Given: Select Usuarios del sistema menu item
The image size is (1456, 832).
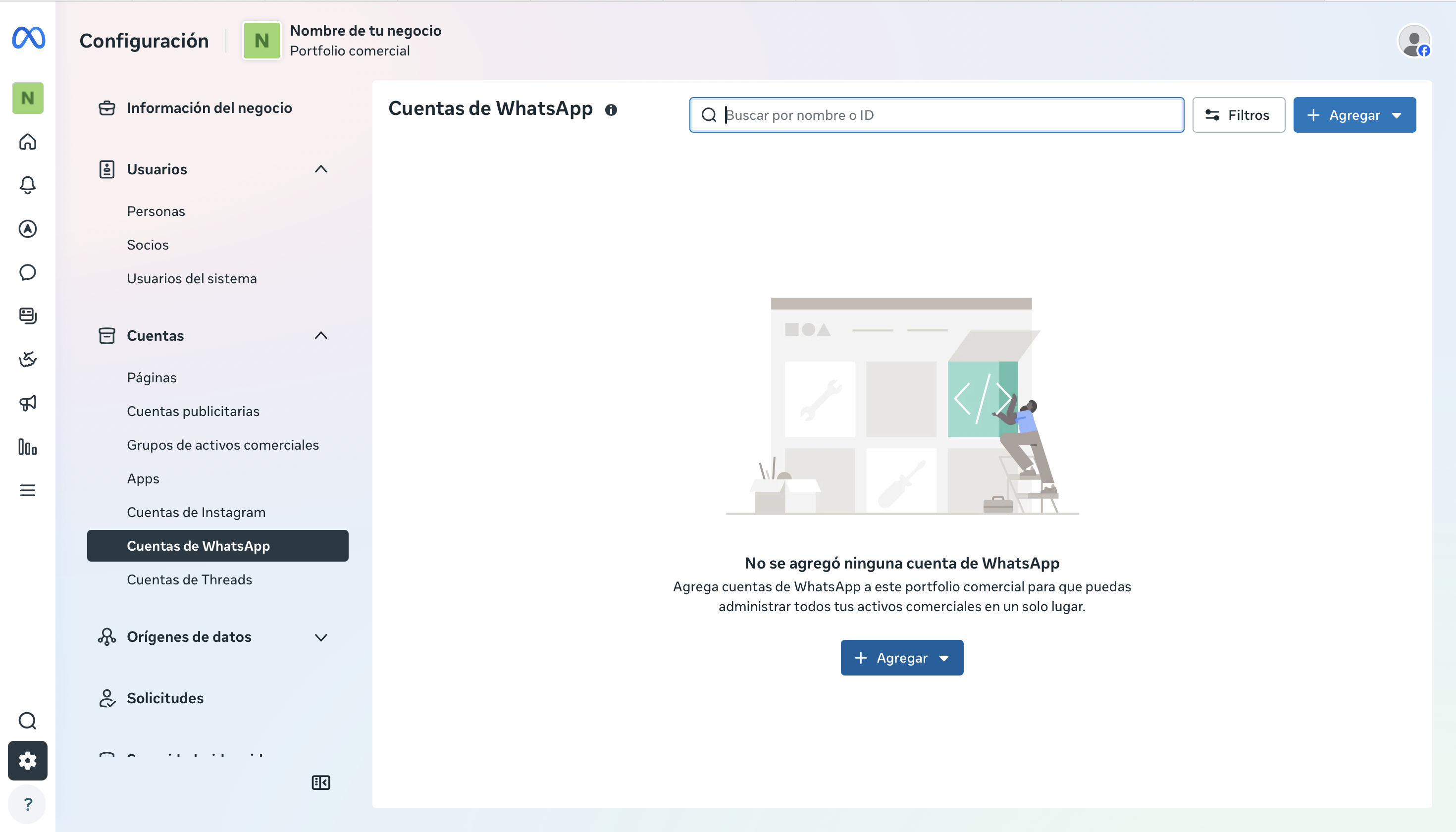Looking at the screenshot, I should (x=192, y=278).
